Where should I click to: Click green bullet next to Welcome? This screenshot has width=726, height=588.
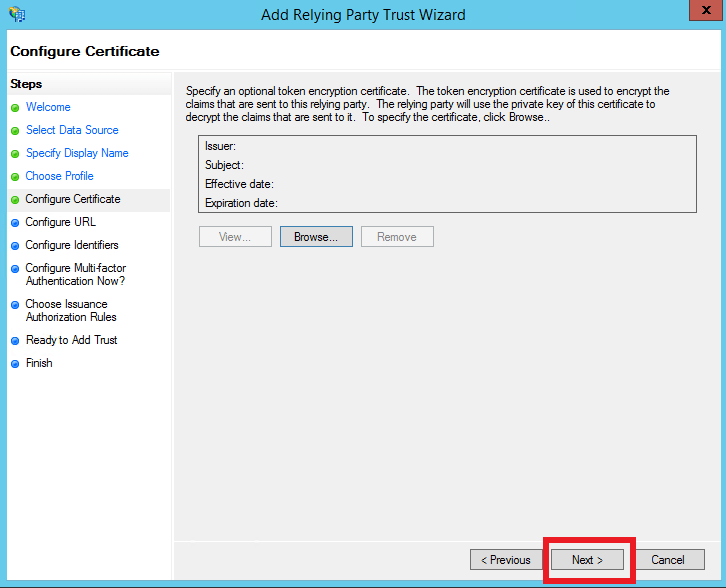[x=15, y=108]
